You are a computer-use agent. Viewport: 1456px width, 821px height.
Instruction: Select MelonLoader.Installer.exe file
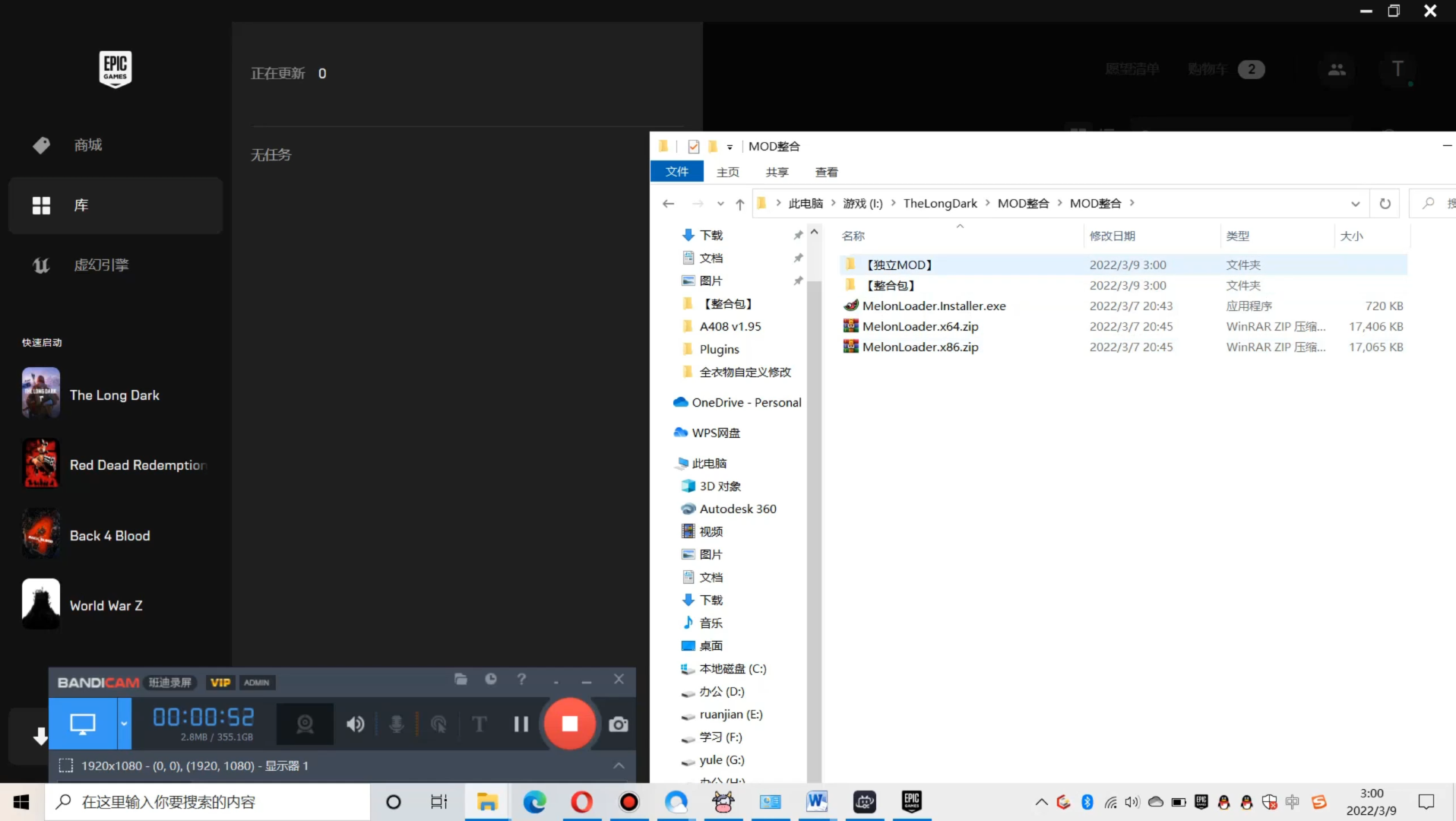coord(1123,306)
